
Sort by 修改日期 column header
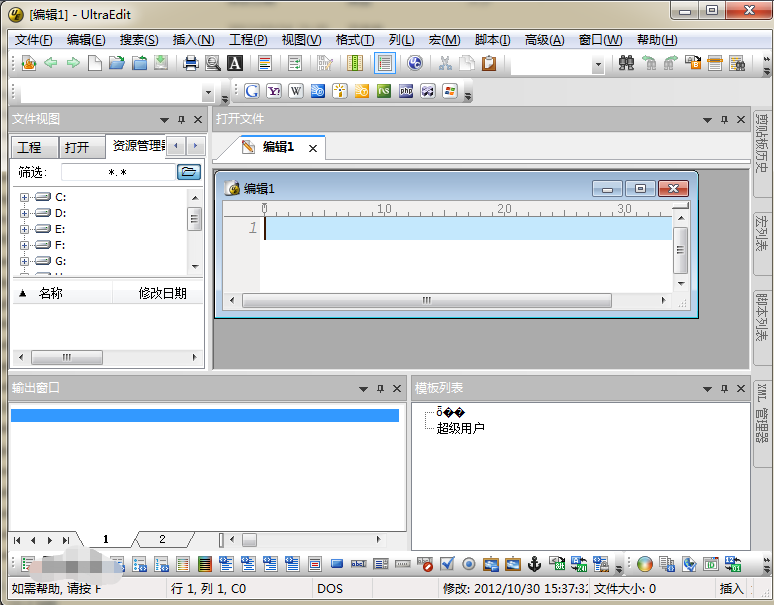coord(158,293)
